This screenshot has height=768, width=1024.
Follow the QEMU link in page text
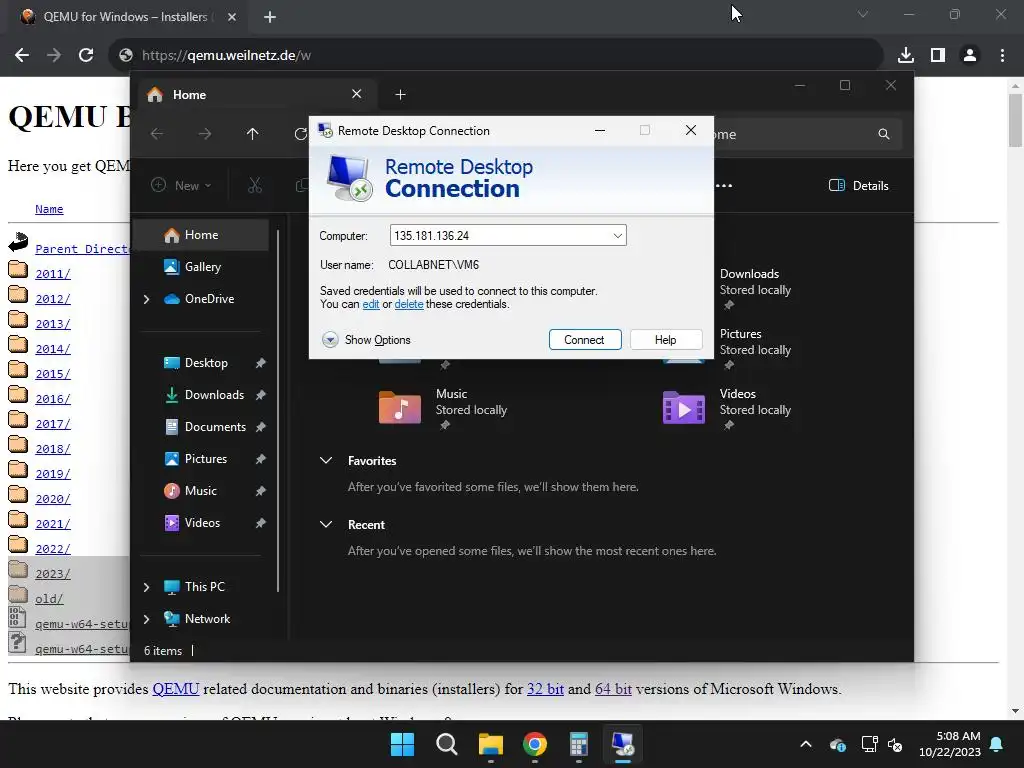pyautogui.click(x=176, y=689)
